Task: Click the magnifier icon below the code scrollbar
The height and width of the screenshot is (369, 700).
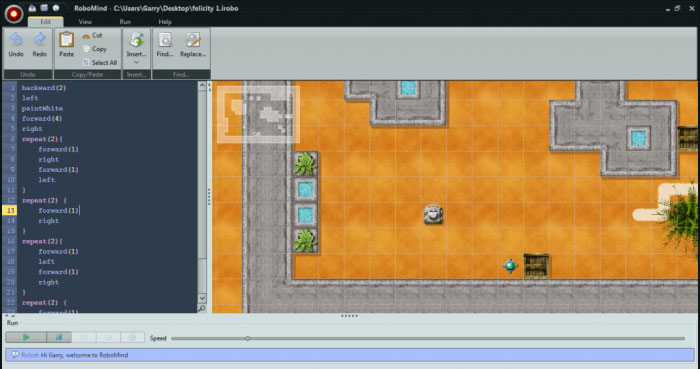Action: (202, 308)
